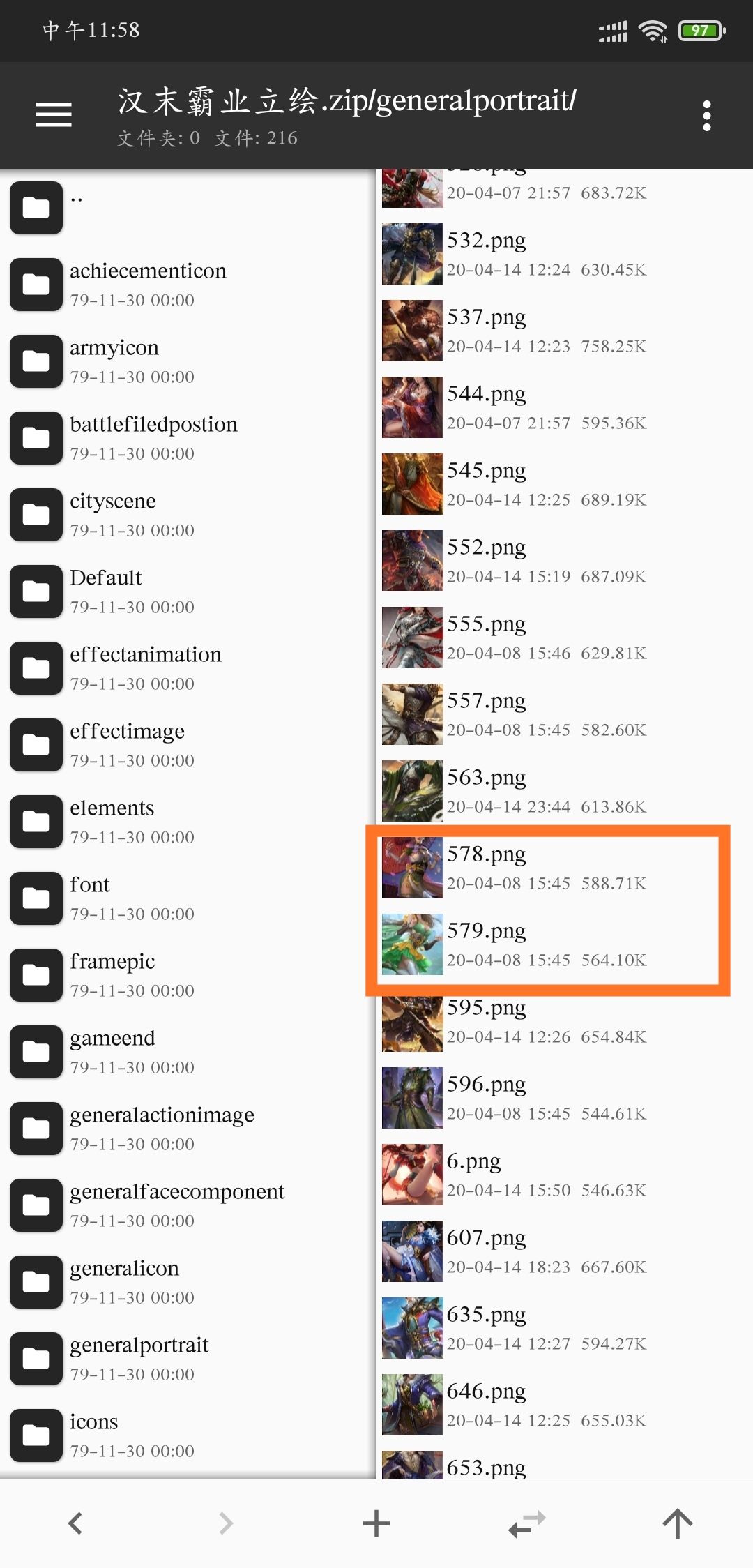Image resolution: width=753 pixels, height=1568 pixels.
Task: Tap the forward arrow in bottom bar
Action: 226,1523
